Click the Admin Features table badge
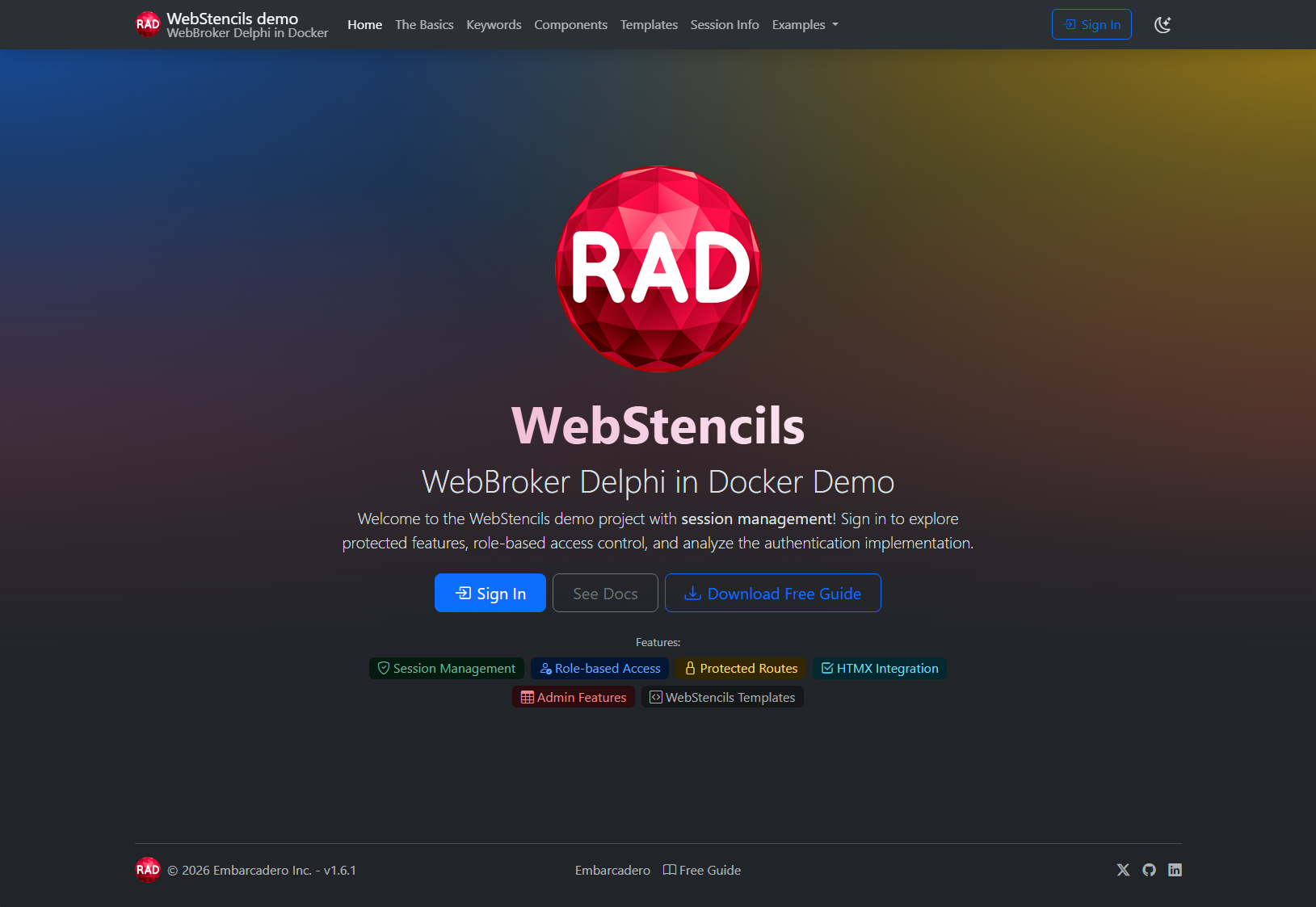1316x907 pixels. pyautogui.click(x=574, y=697)
